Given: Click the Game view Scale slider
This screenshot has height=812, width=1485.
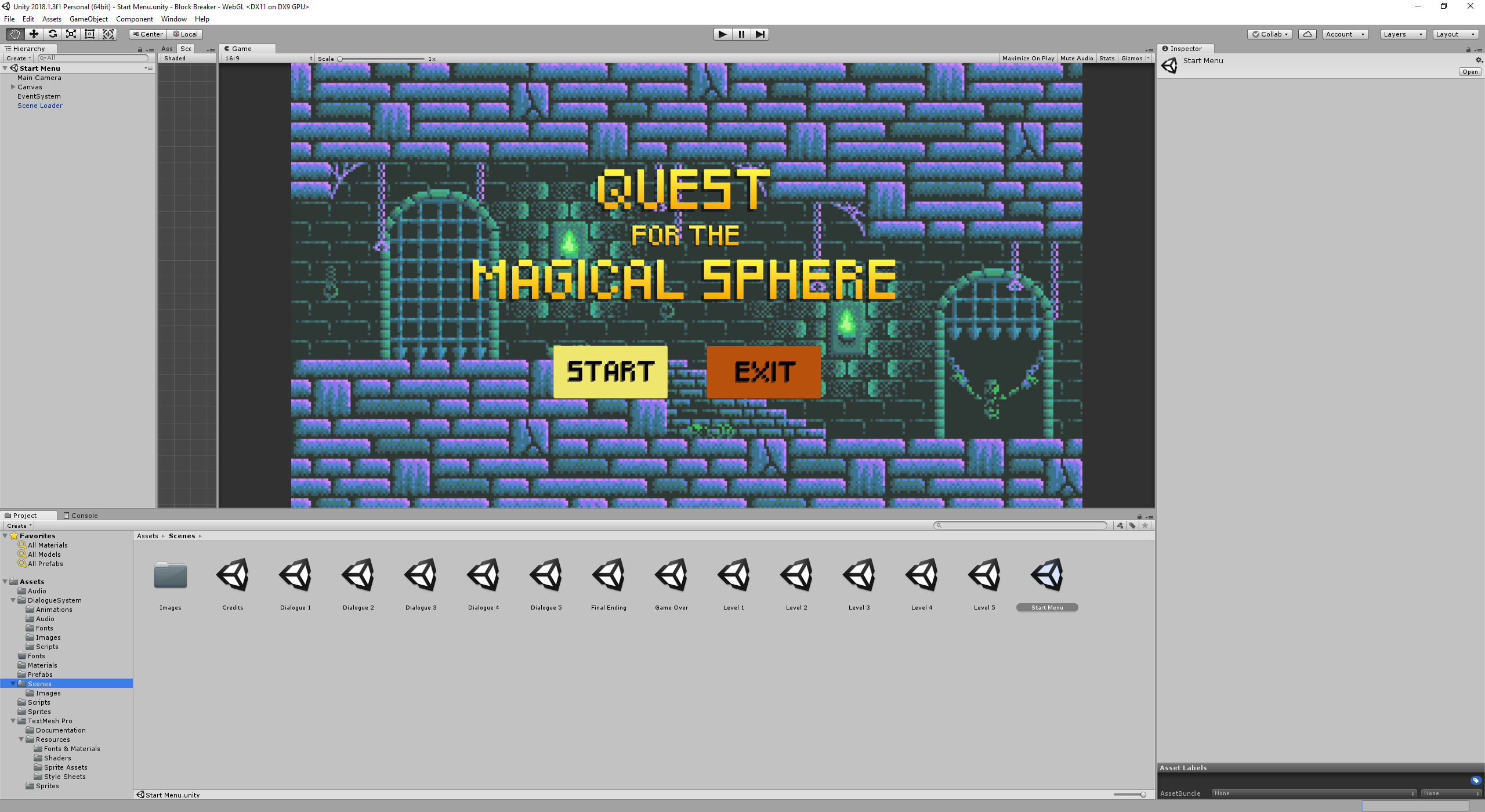Looking at the screenshot, I should pyautogui.click(x=382, y=59).
